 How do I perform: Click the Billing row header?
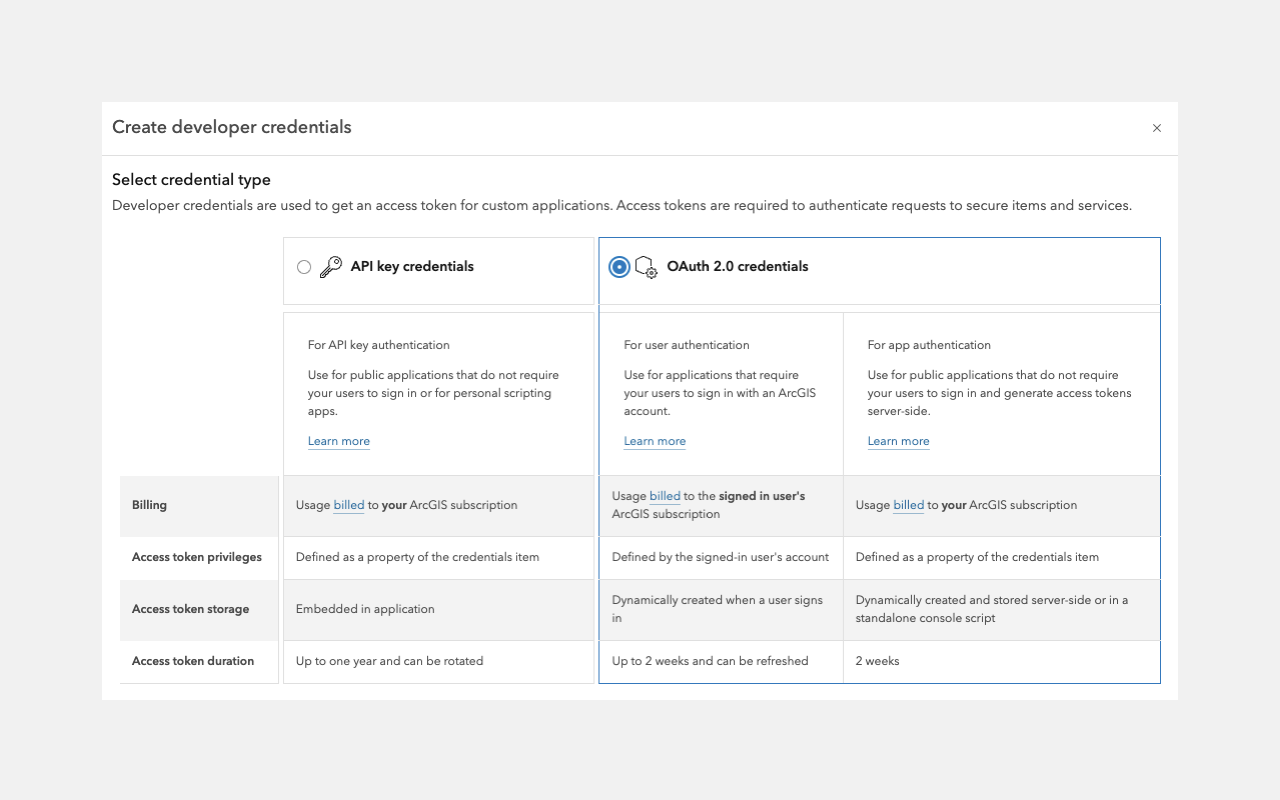(150, 505)
